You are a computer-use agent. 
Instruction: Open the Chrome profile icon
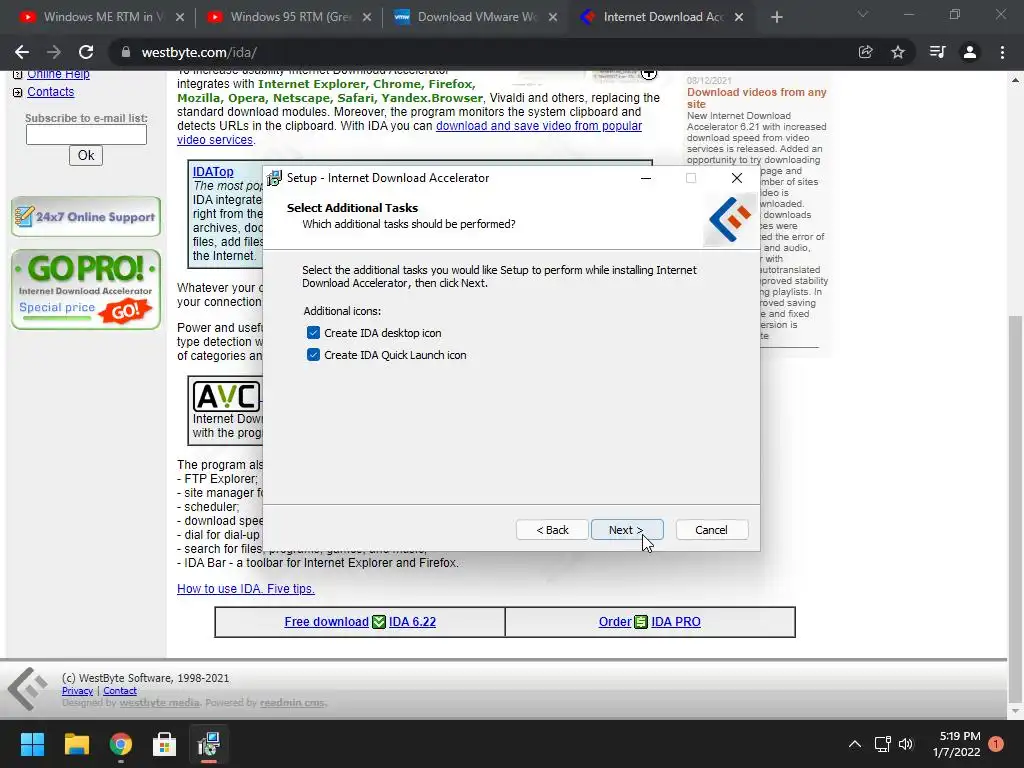(x=970, y=52)
